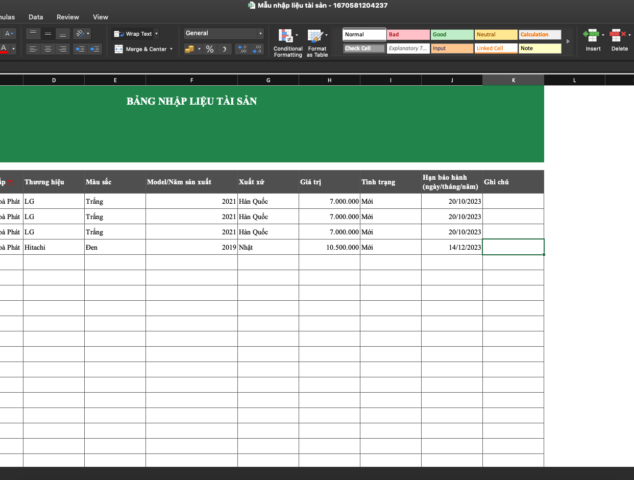Choose the red font color swatch
This screenshot has height=480, width=634.
coord(6,48)
